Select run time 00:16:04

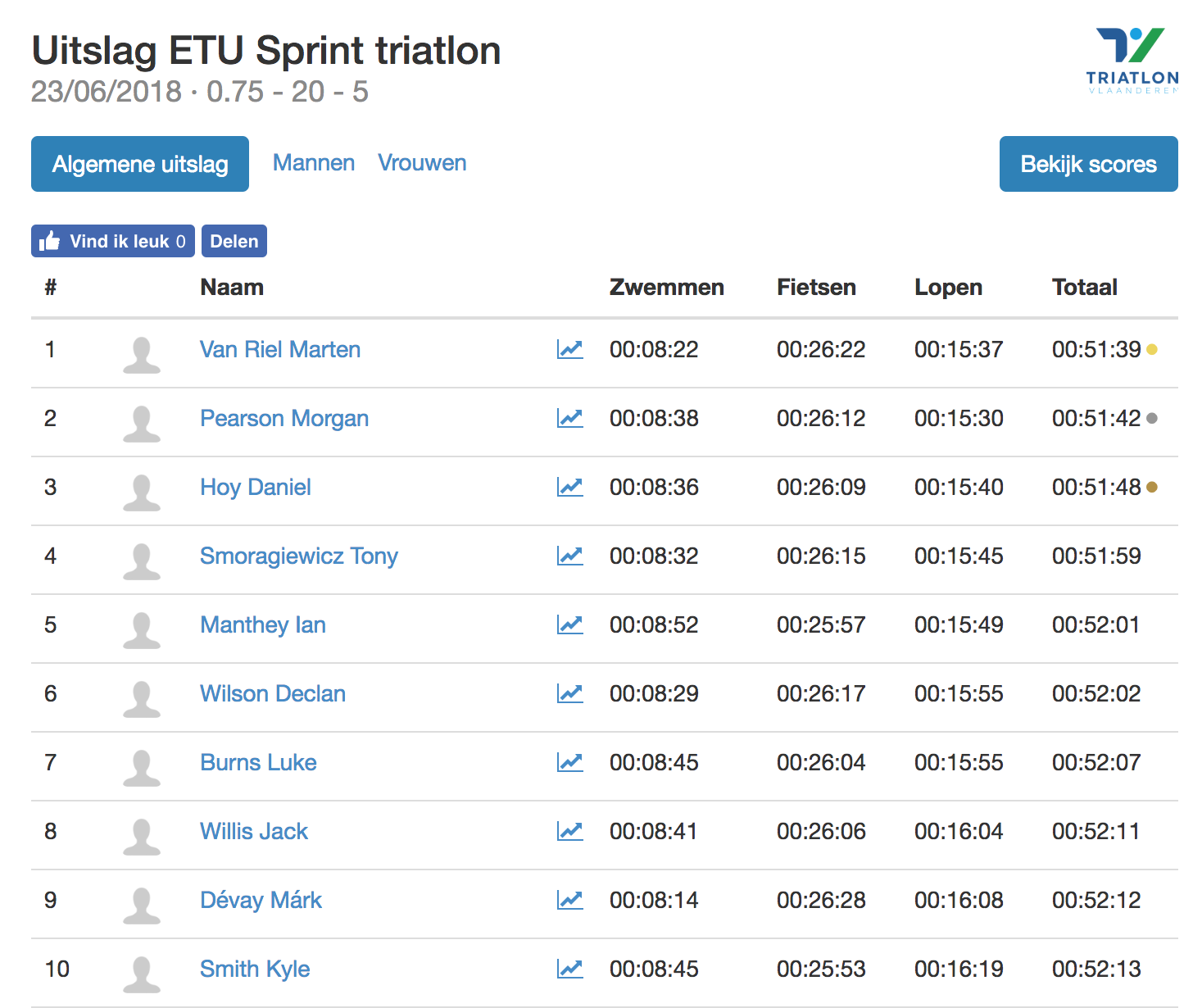point(959,832)
